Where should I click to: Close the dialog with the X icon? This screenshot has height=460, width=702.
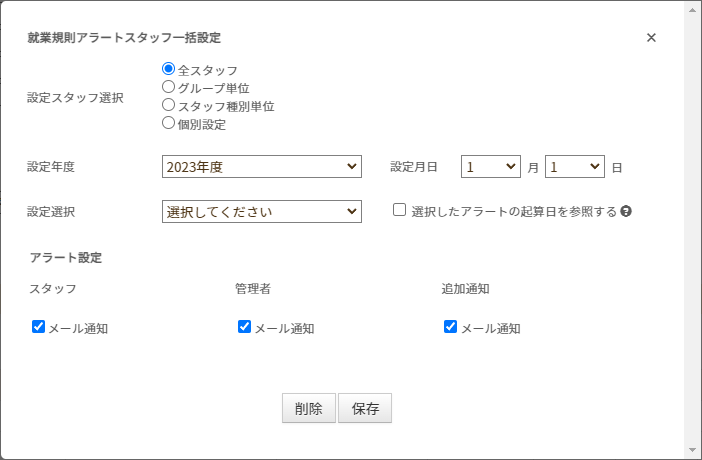click(x=651, y=38)
